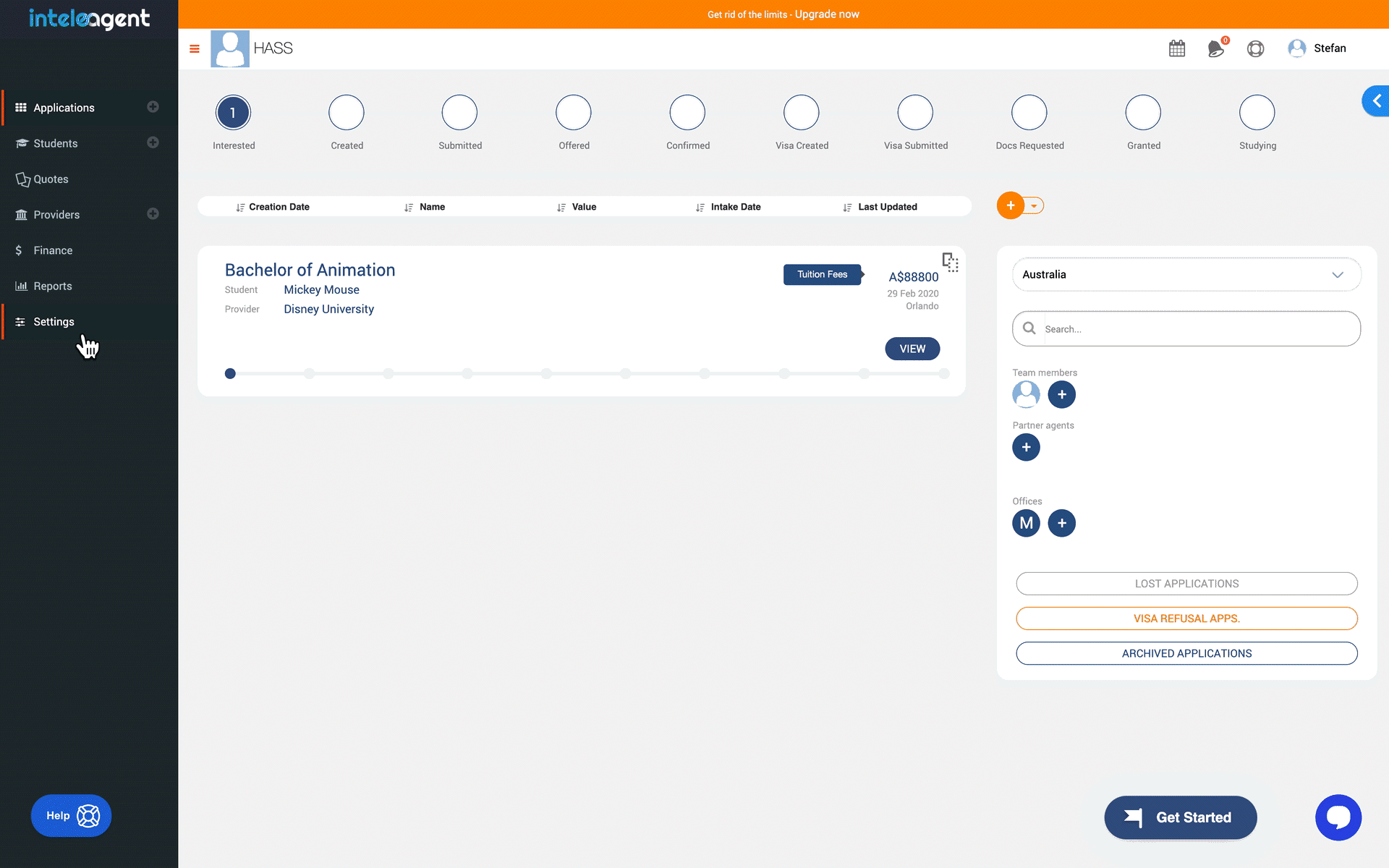
Task: Open the calendar icon in header
Action: tap(1177, 48)
